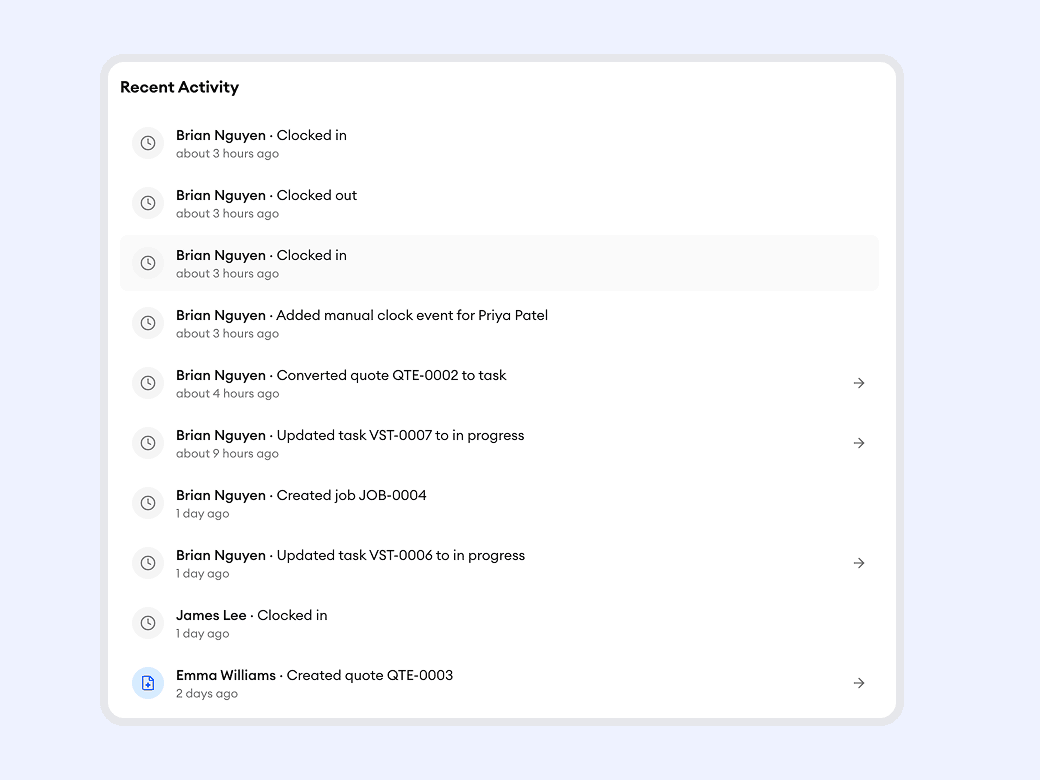Click the Emma Williams Created quote QTE-0003 text
Image resolution: width=1040 pixels, height=780 pixels.
tap(314, 675)
